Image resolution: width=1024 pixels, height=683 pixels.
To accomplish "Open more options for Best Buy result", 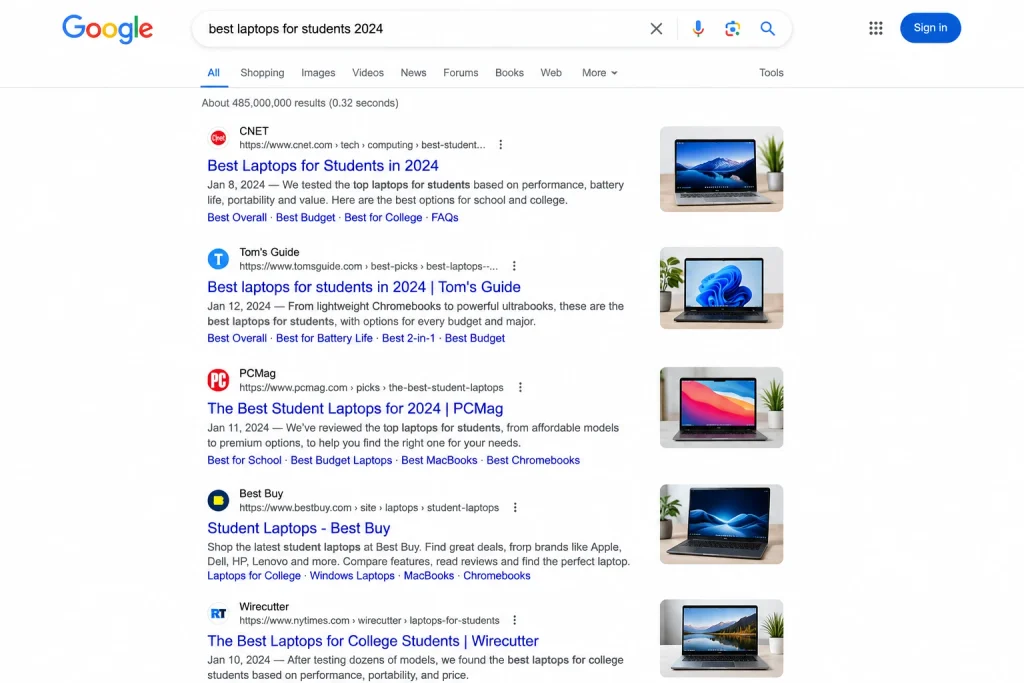I will coord(515,507).
